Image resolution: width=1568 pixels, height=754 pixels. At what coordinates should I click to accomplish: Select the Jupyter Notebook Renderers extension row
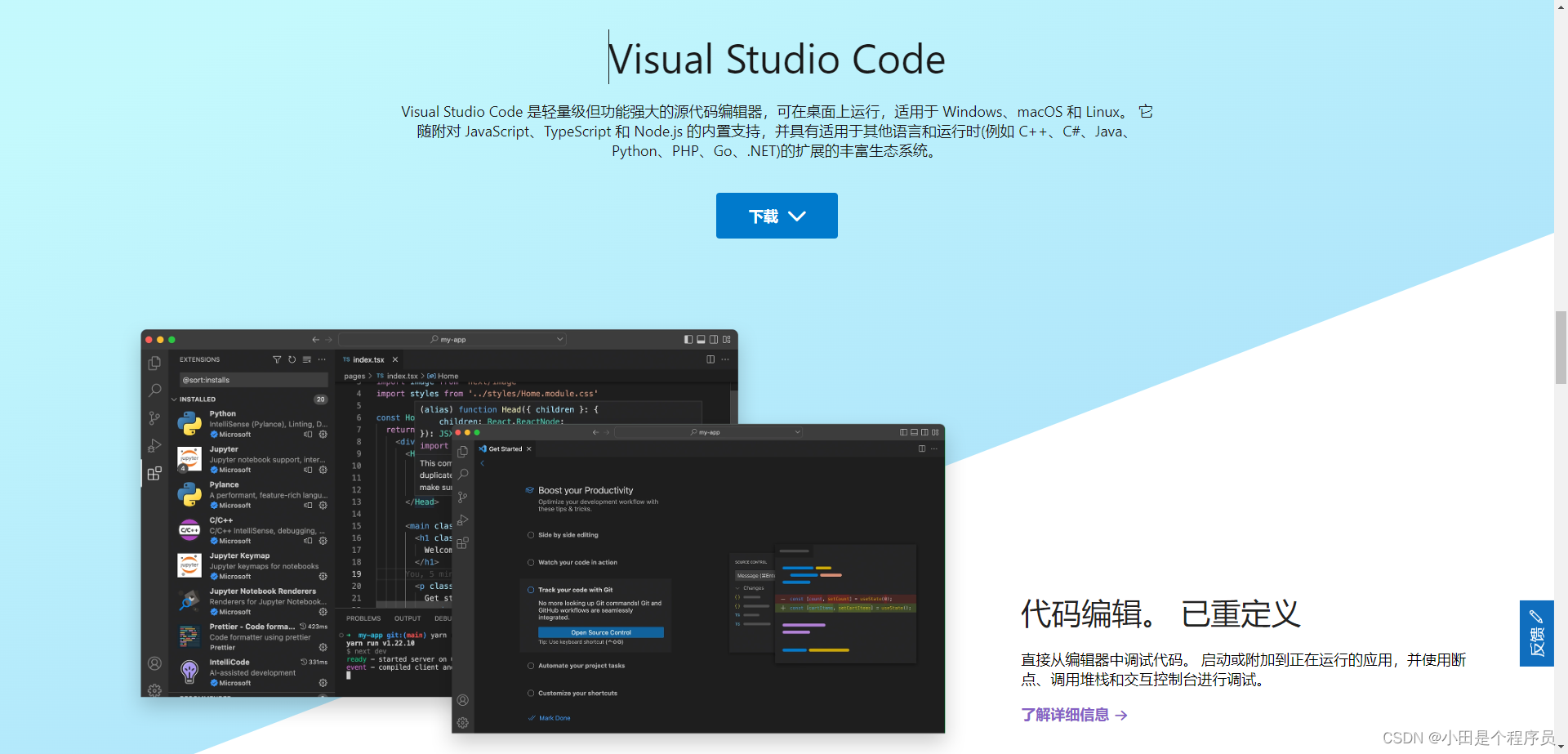[x=252, y=601]
